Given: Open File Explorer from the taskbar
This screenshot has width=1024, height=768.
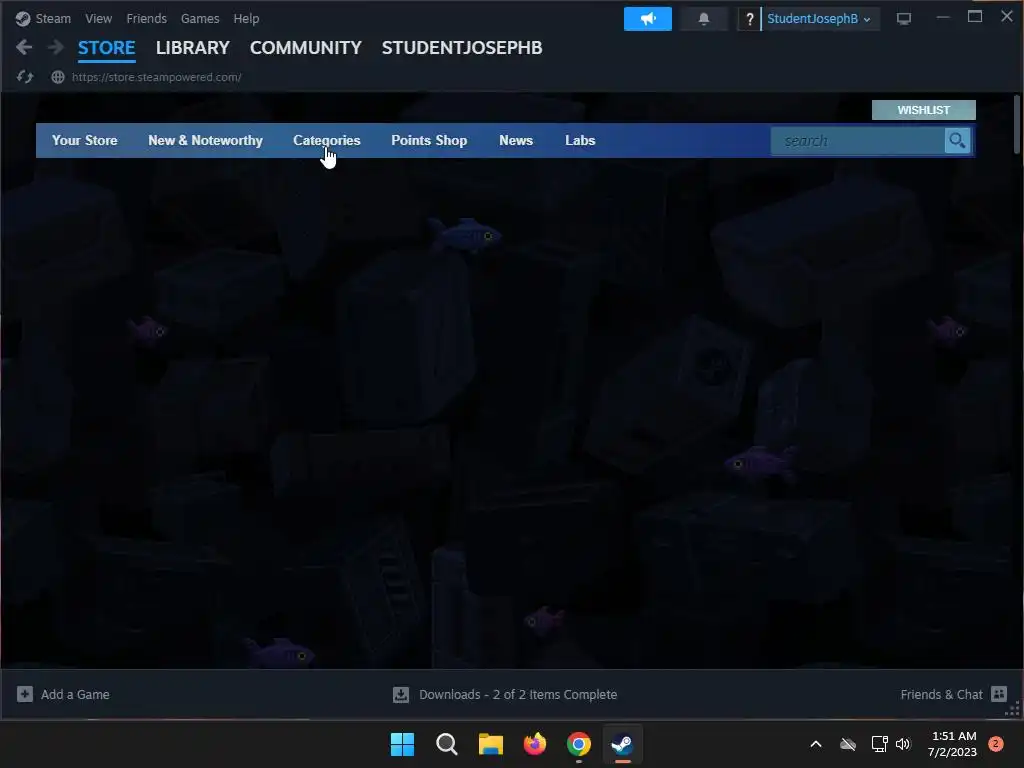Looking at the screenshot, I should point(490,744).
